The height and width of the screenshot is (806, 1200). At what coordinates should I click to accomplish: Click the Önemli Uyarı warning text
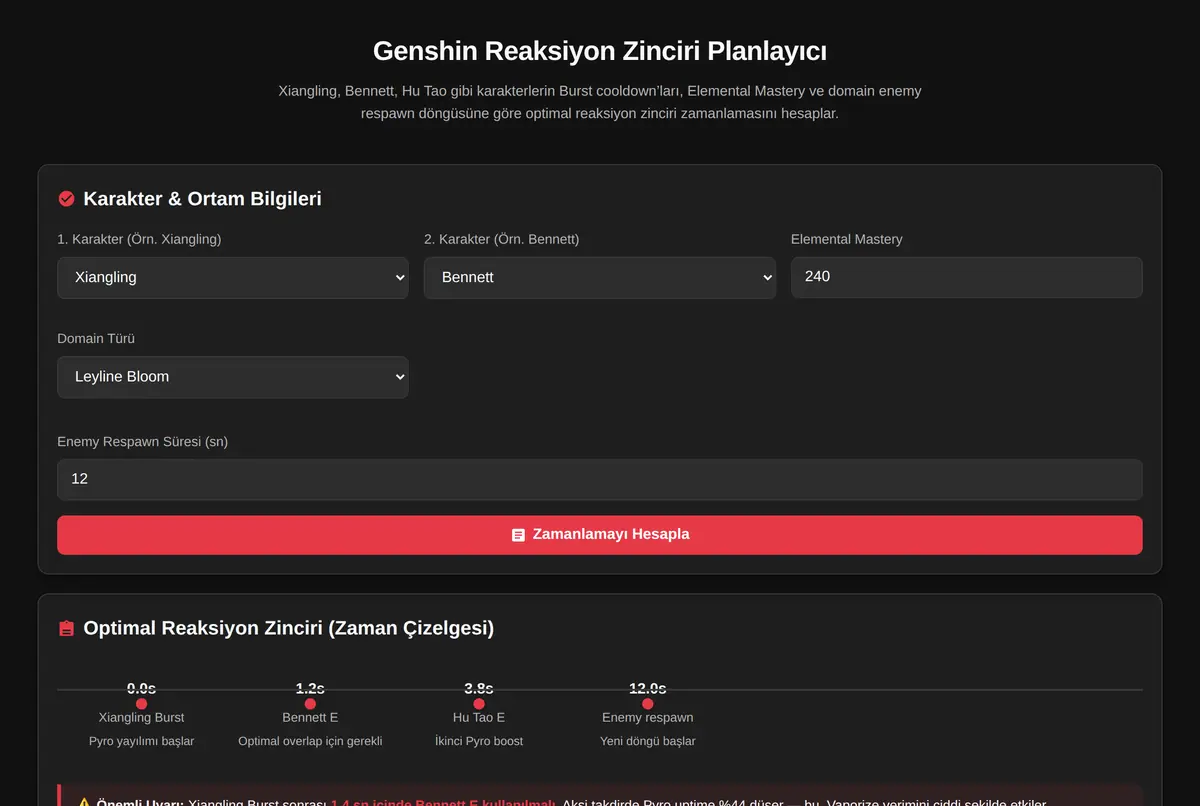140,803
